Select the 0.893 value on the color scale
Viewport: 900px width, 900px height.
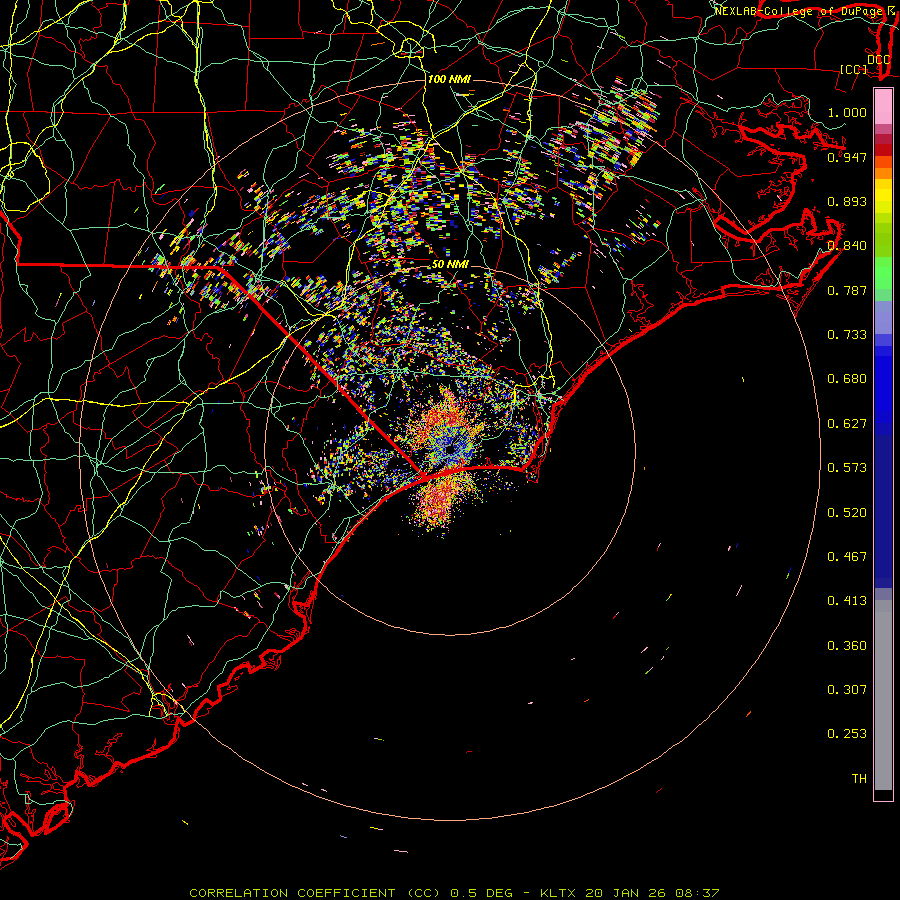pos(847,201)
